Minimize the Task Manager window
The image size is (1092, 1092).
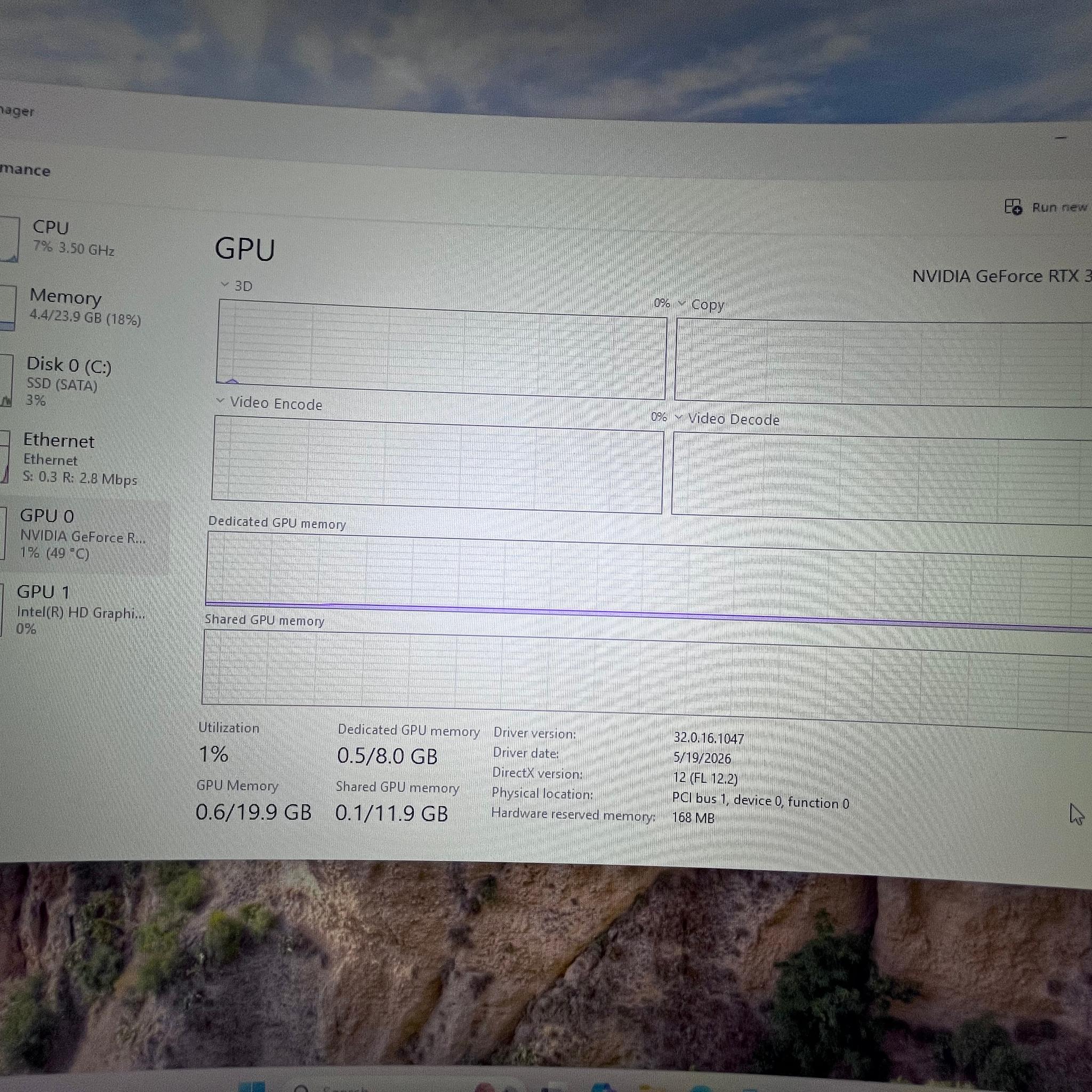(1061, 138)
